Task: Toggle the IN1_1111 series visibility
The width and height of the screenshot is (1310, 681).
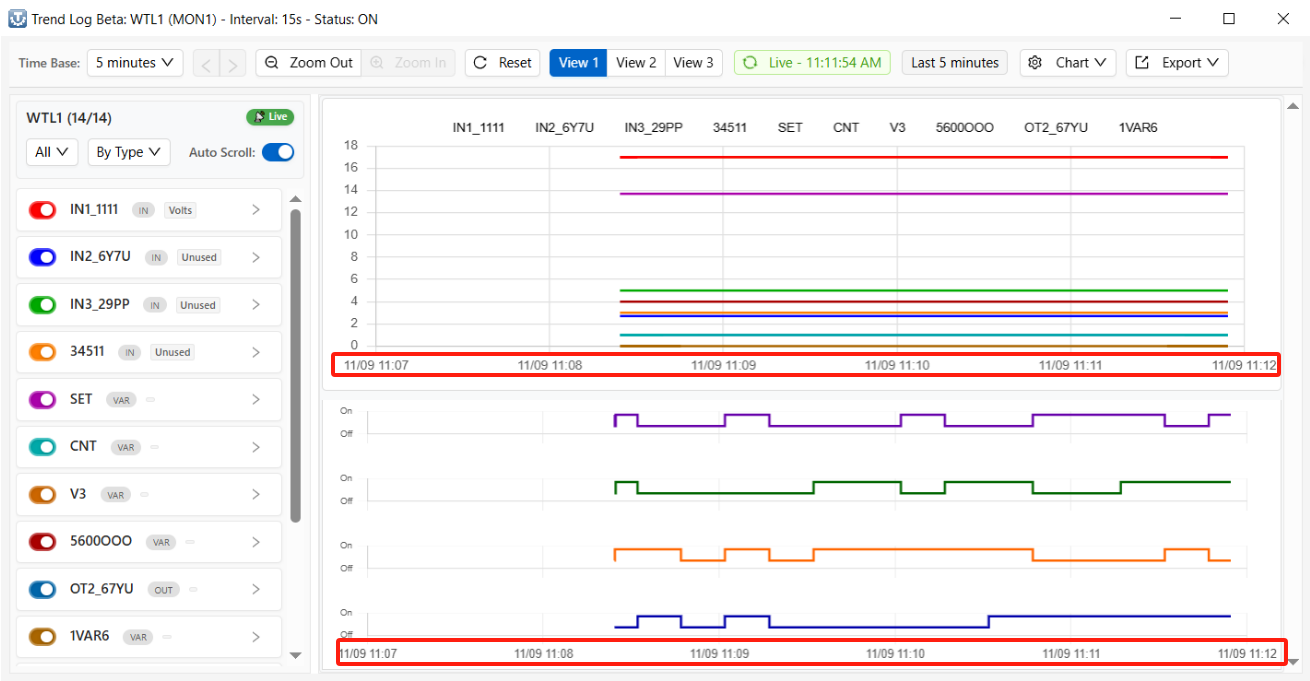Action: pos(42,210)
